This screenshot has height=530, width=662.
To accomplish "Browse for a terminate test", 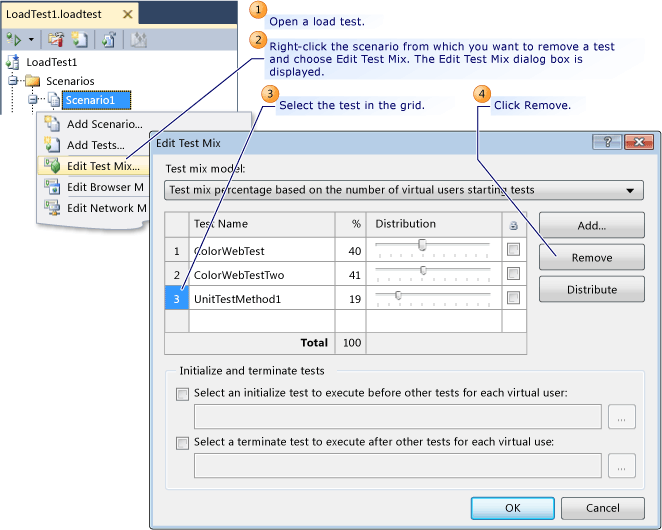I will tap(621, 466).
